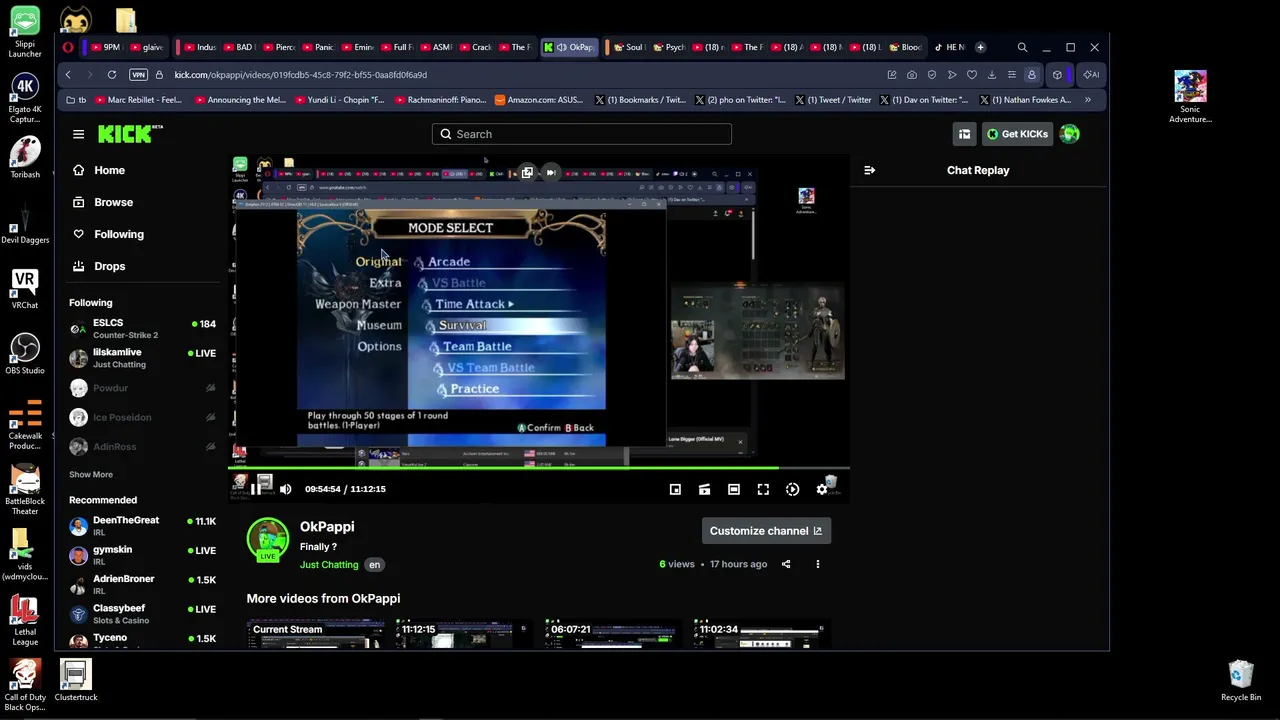The width and height of the screenshot is (1280, 720).
Task: Mute the video volume
Action: click(x=285, y=489)
